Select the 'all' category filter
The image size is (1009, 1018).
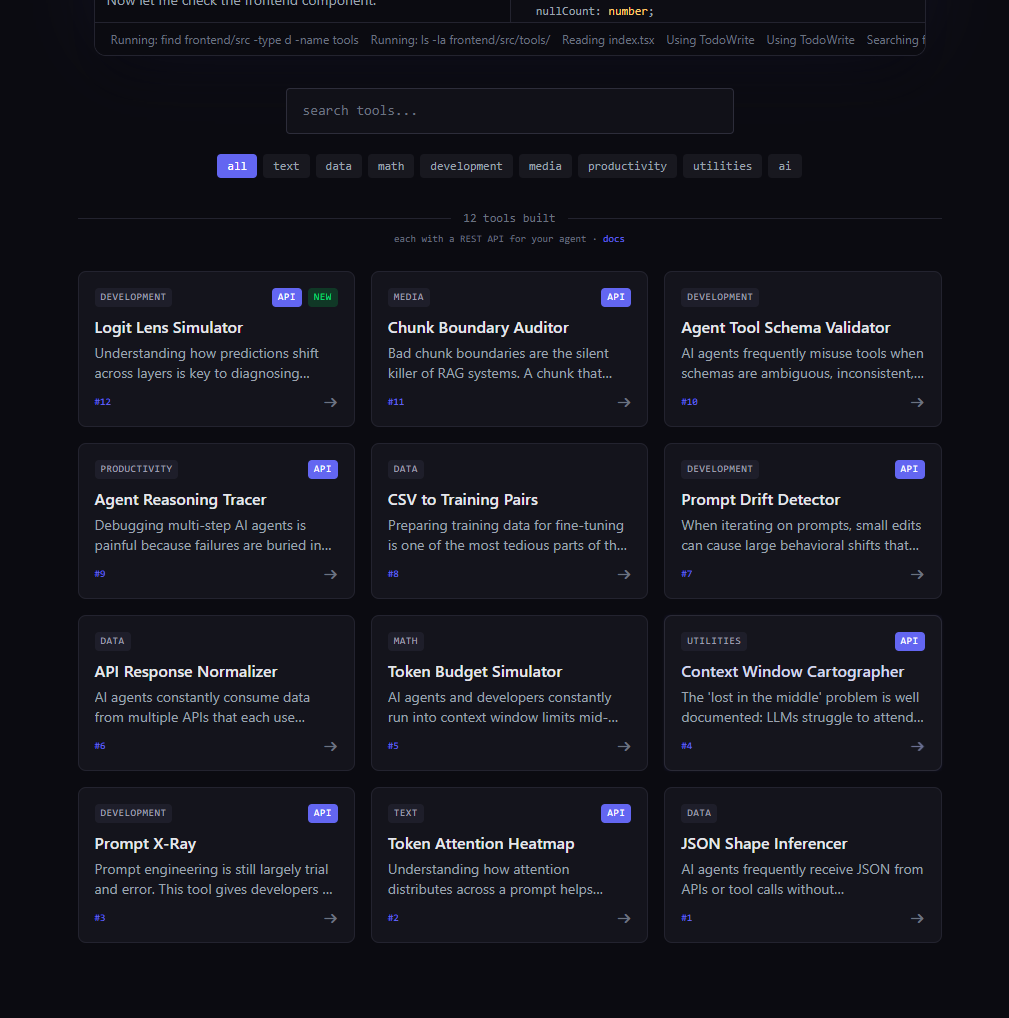click(x=237, y=166)
